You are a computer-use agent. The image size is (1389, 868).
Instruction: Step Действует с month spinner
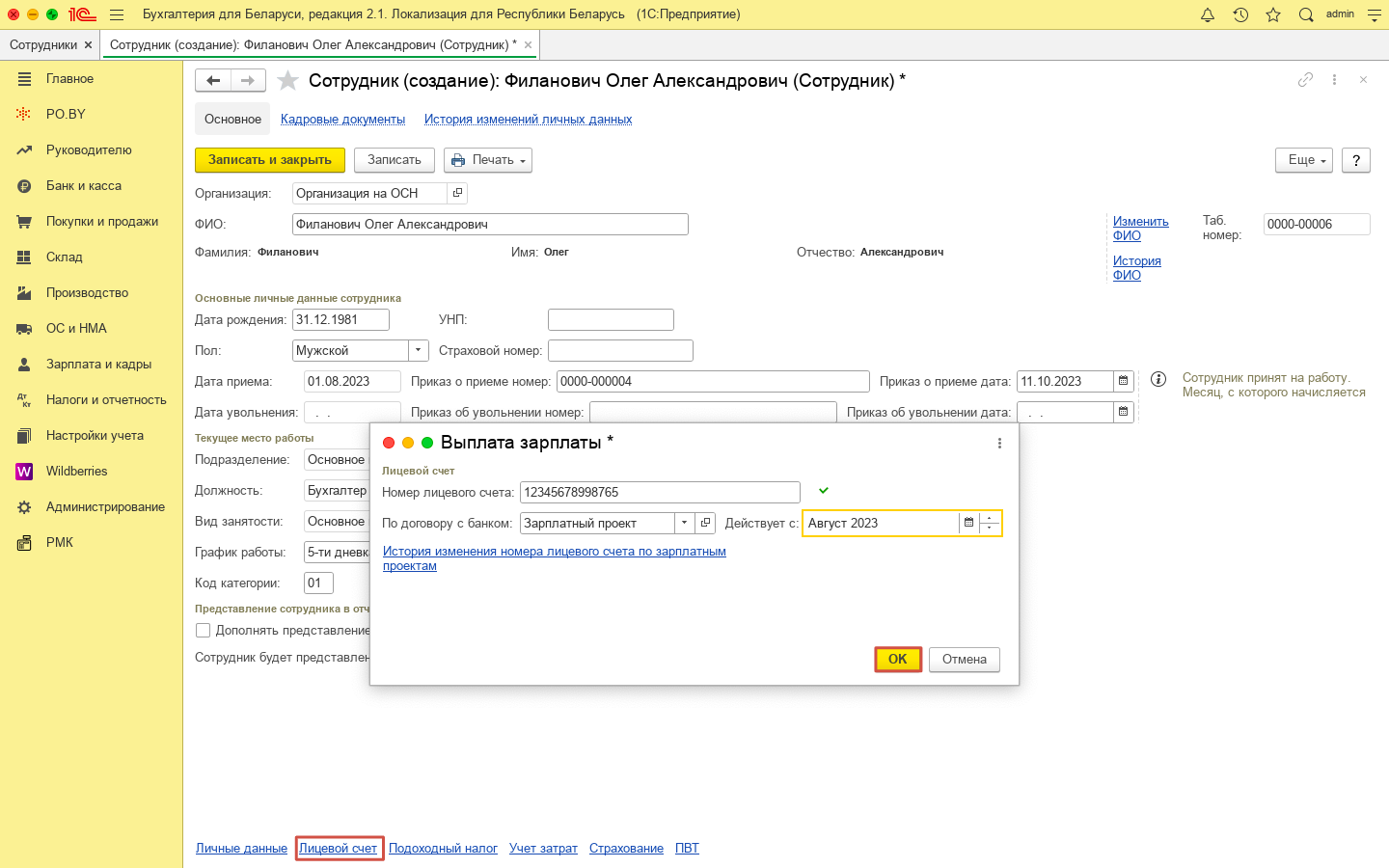(x=990, y=523)
